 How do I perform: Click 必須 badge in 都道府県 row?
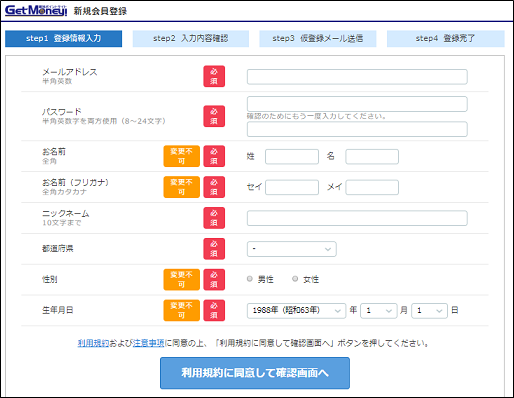point(214,249)
